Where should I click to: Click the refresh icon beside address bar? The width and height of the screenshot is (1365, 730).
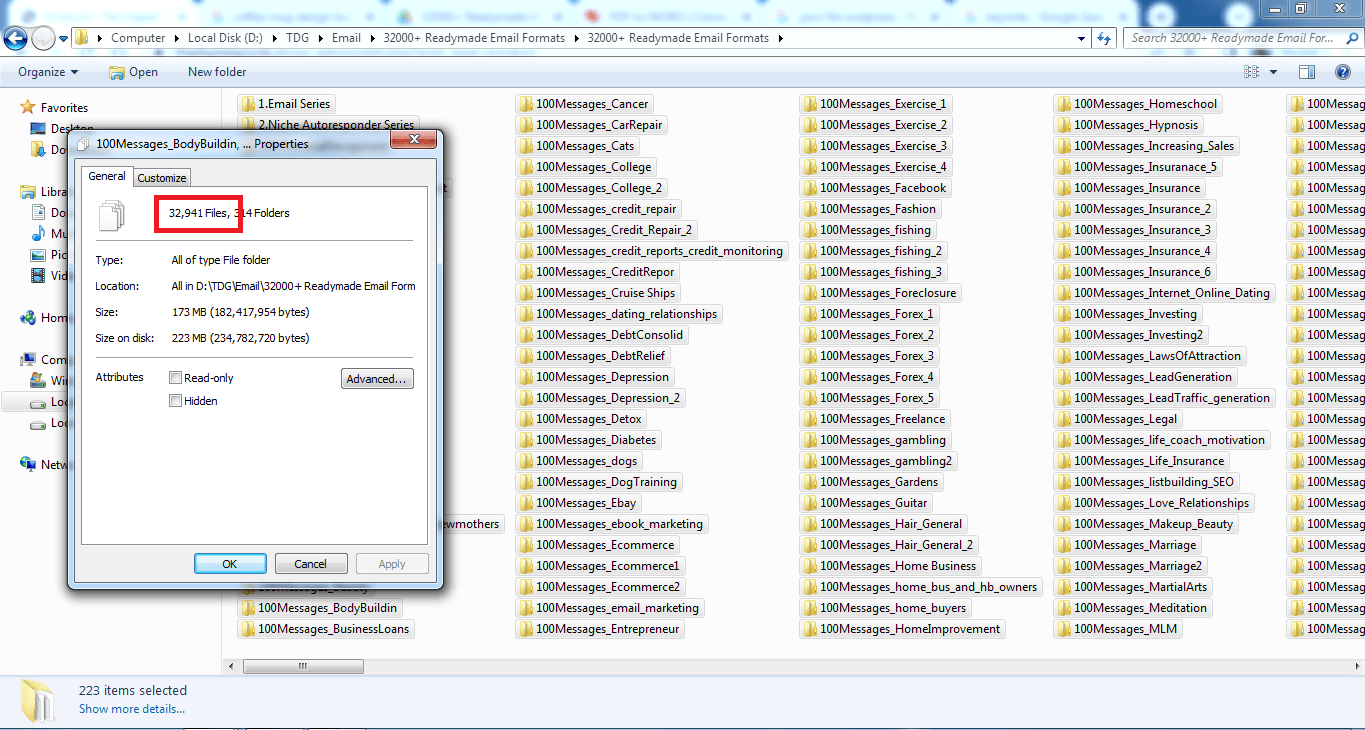coord(1104,39)
